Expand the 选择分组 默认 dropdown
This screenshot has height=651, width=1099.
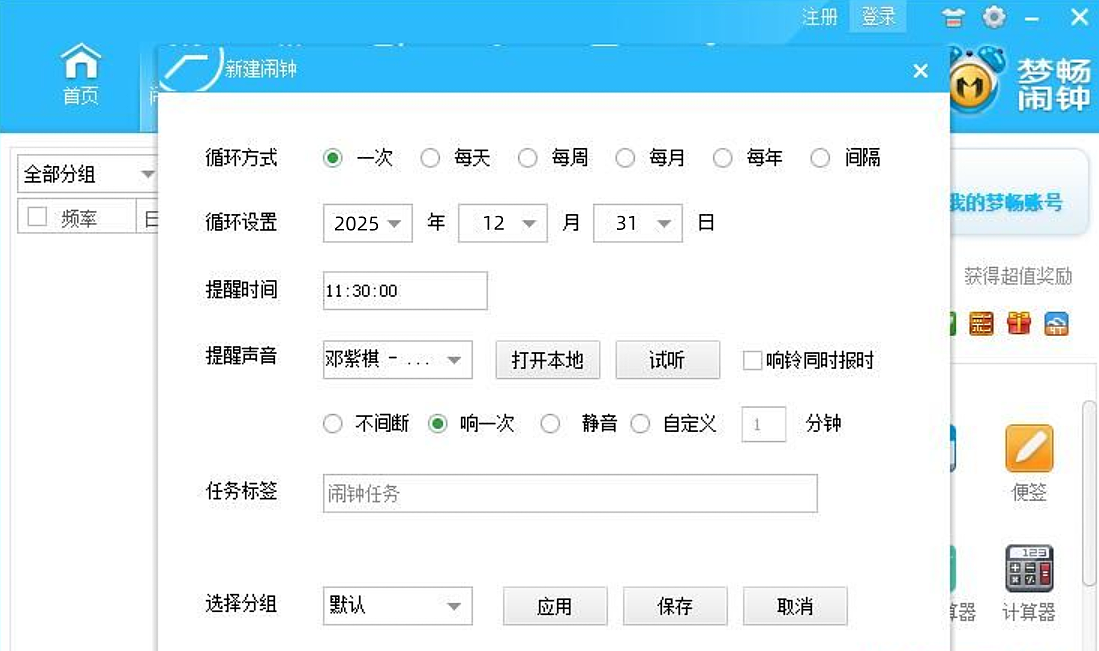(x=397, y=605)
